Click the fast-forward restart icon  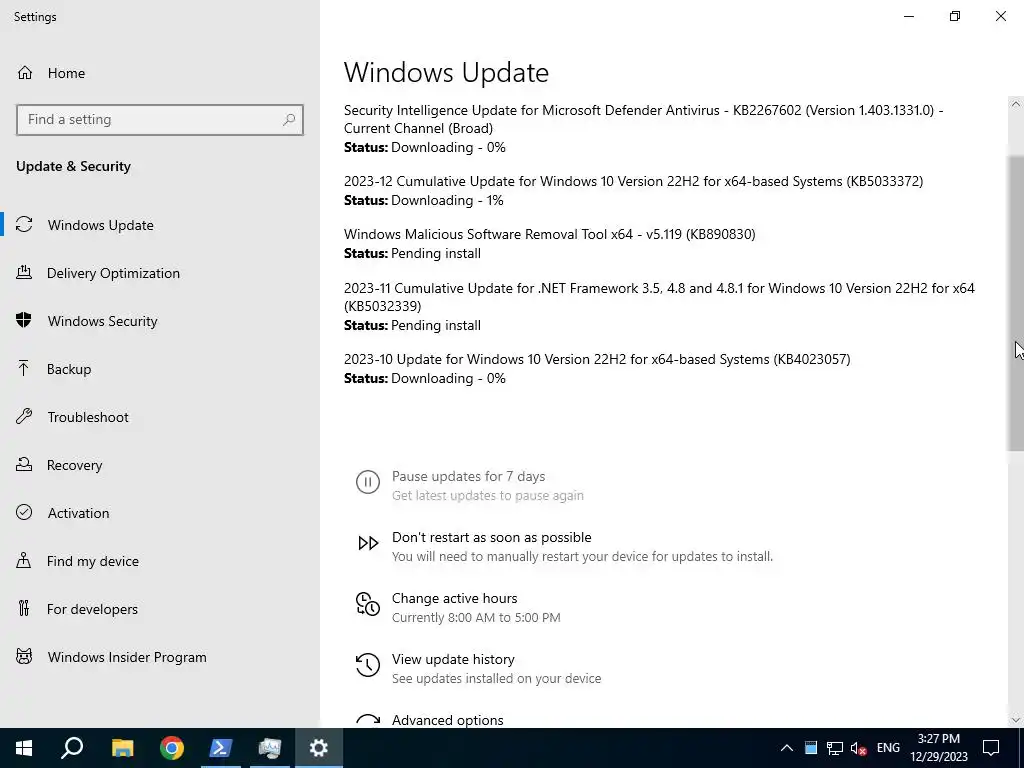pos(368,543)
